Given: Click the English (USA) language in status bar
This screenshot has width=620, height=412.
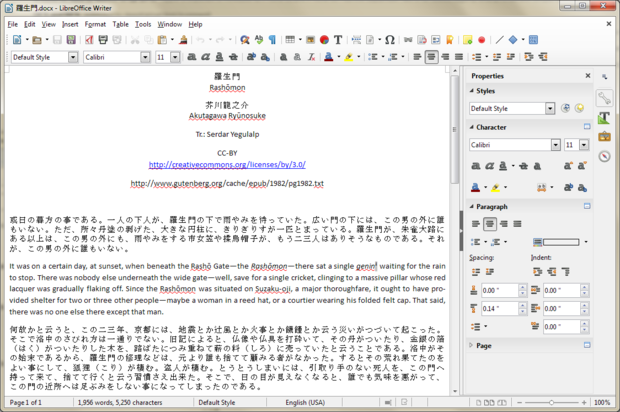Looking at the screenshot, I should click(x=305, y=402).
